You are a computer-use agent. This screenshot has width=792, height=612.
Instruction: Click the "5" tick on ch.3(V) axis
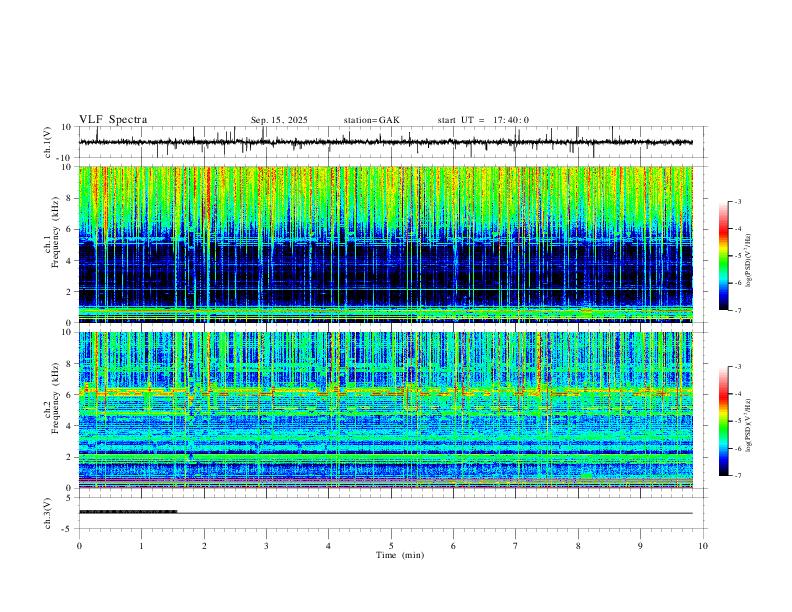pyautogui.click(x=69, y=498)
